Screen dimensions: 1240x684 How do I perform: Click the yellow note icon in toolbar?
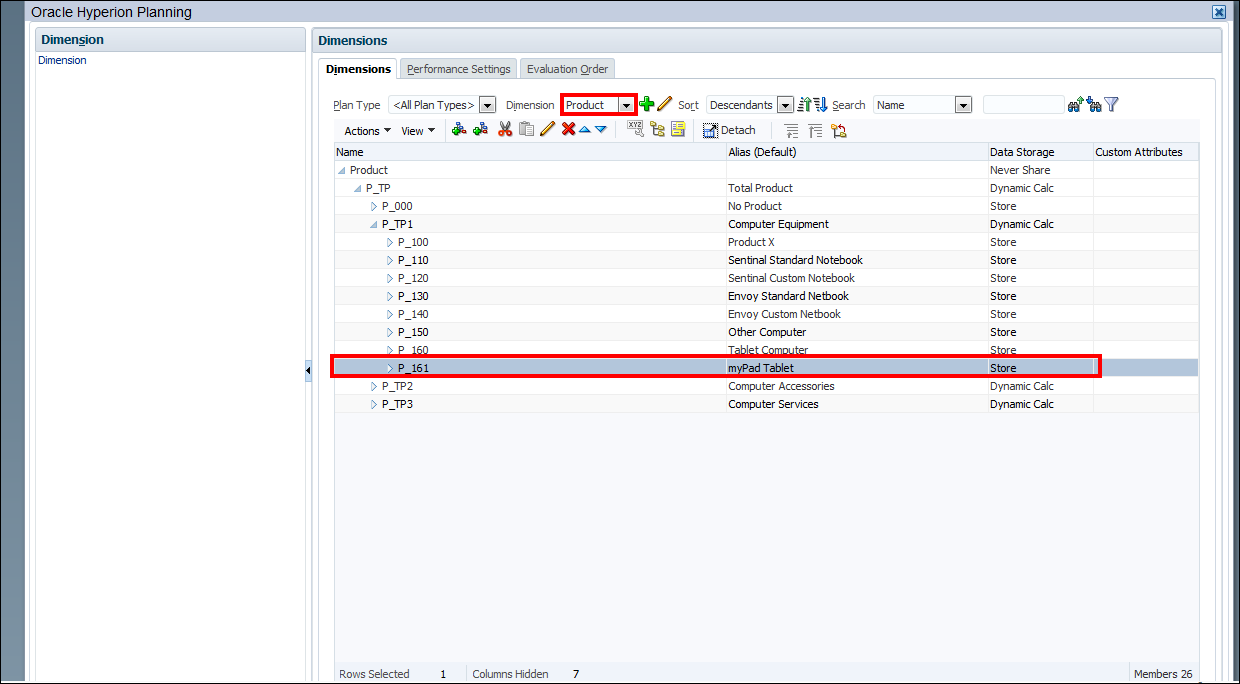(678, 130)
